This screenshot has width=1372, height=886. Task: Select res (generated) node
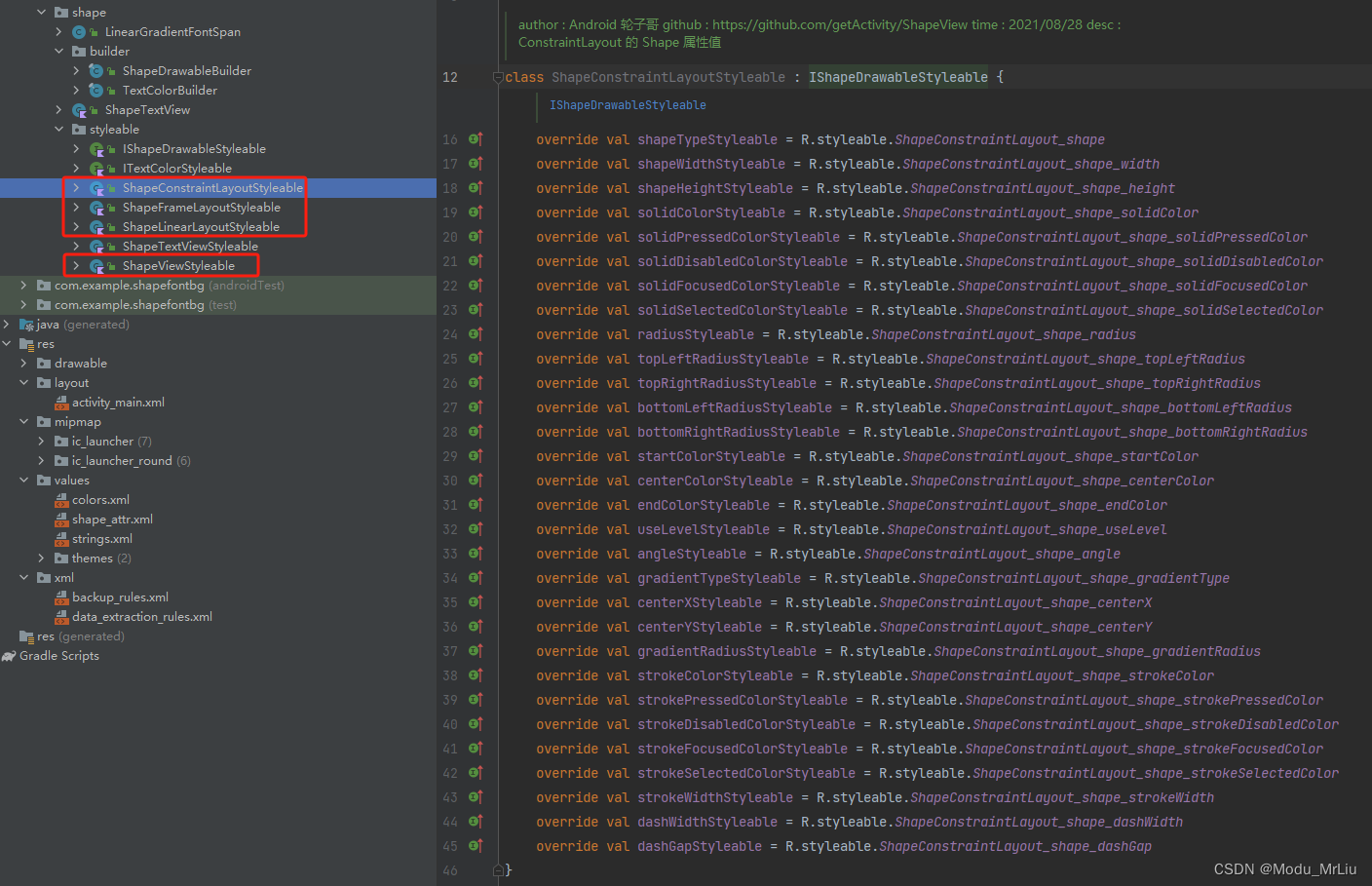coord(81,636)
